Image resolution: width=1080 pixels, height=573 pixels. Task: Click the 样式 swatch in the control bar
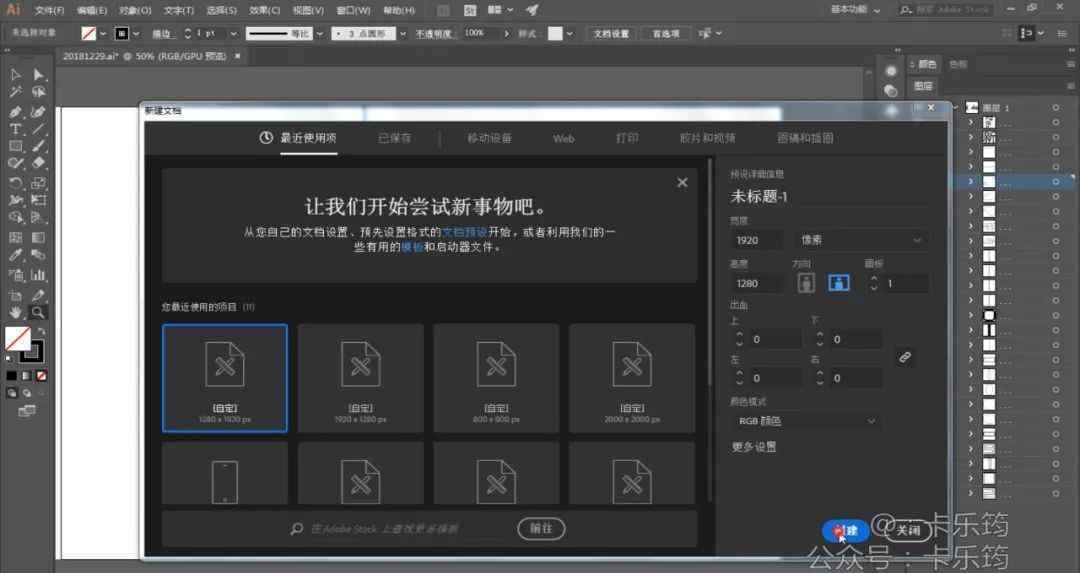[555, 33]
